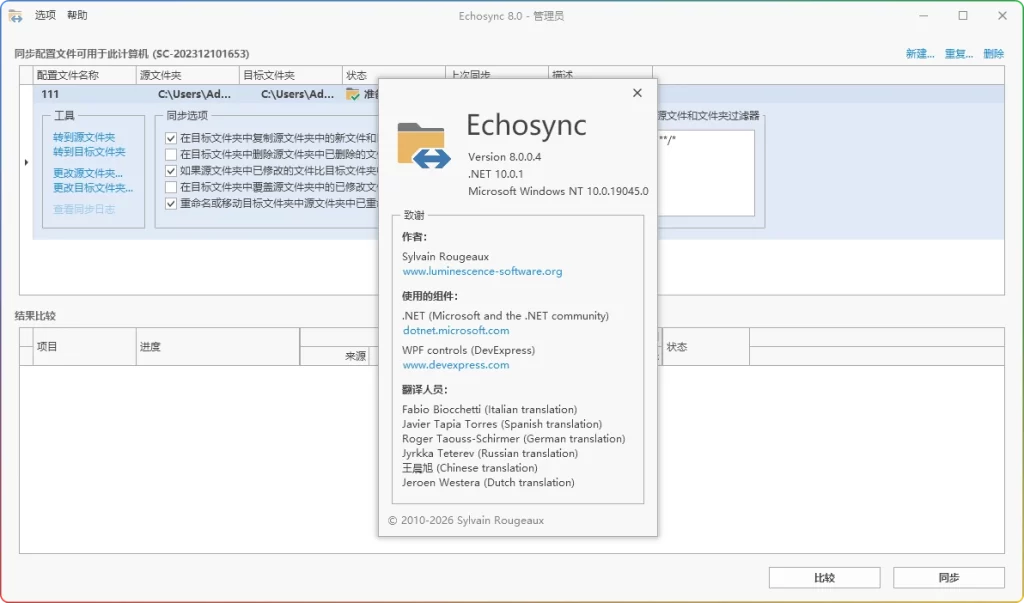This screenshot has width=1024, height=603.
Task: Enable overwriting modified files in target folder
Action: tap(170, 188)
